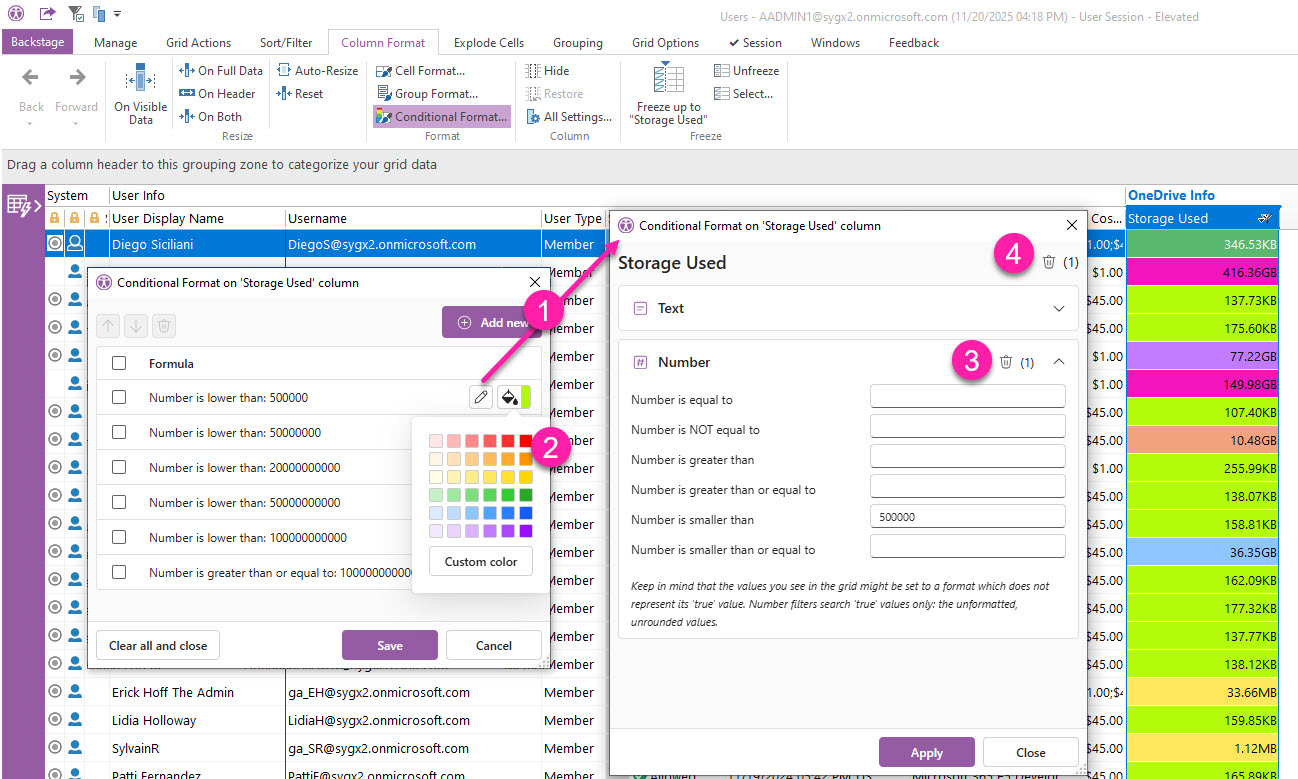Check the 'Number is lower than: 500000' checkbox

pyautogui.click(x=119, y=398)
